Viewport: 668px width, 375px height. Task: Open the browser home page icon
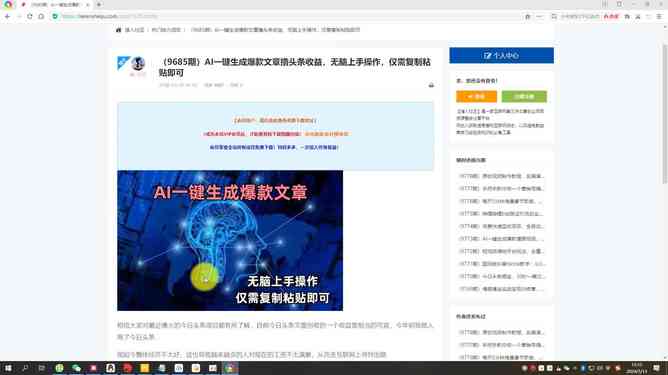[x=41, y=16]
